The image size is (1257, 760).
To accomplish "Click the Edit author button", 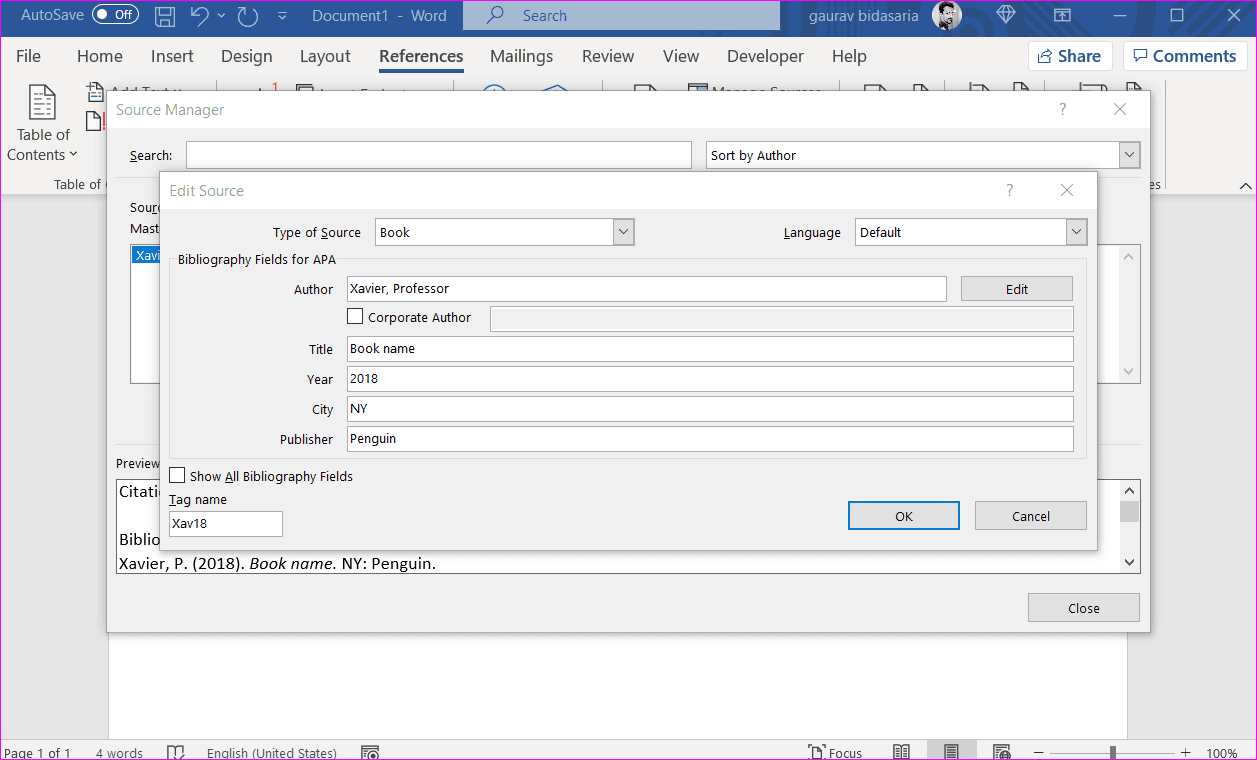I will [x=1017, y=289].
